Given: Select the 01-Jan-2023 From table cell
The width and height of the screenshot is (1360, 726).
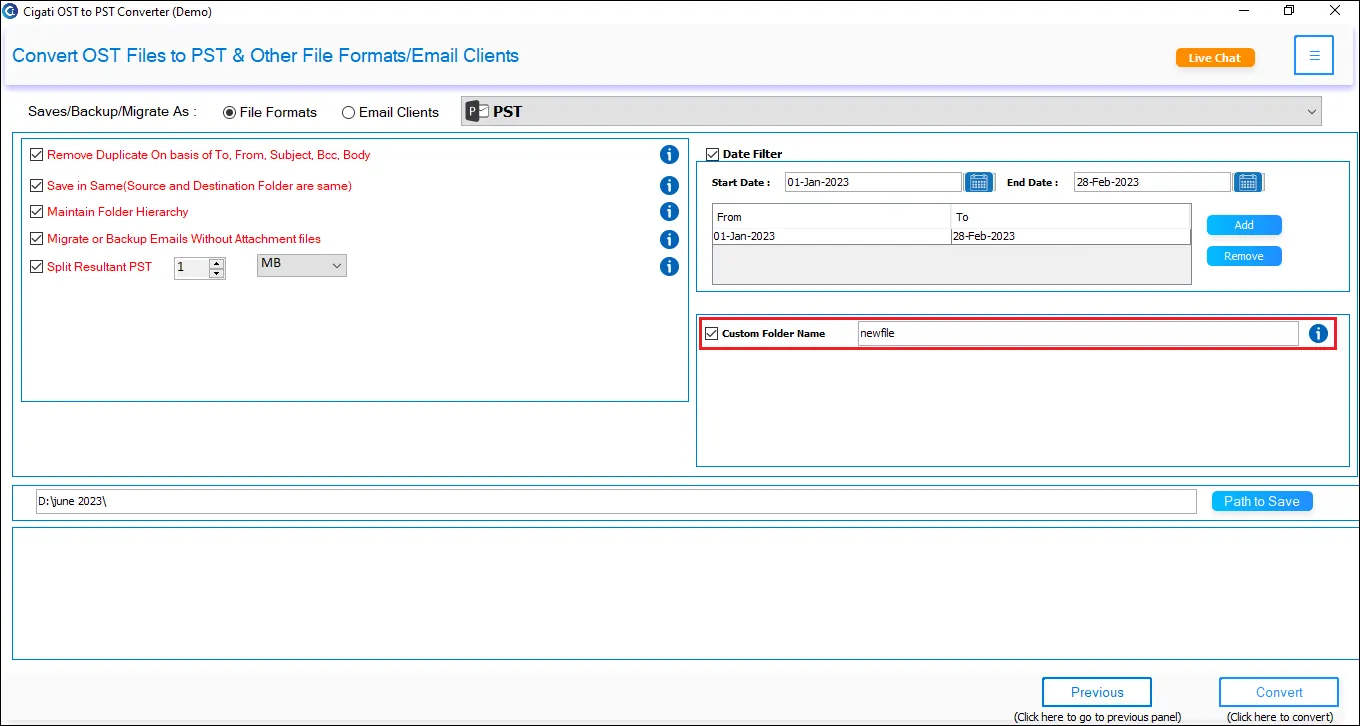Looking at the screenshot, I should click(x=831, y=236).
